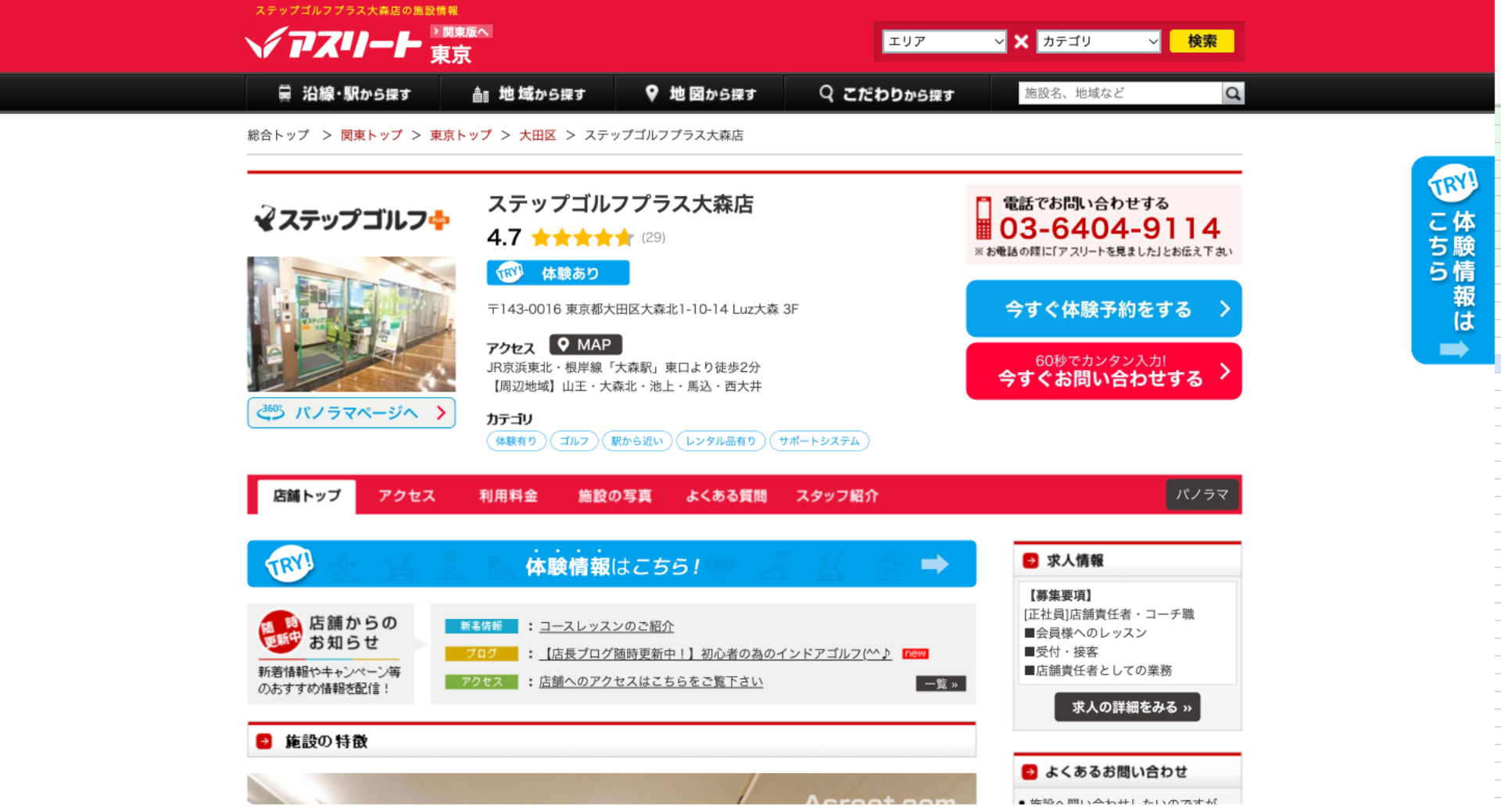Switch to the 利用料金 tab

click(508, 495)
